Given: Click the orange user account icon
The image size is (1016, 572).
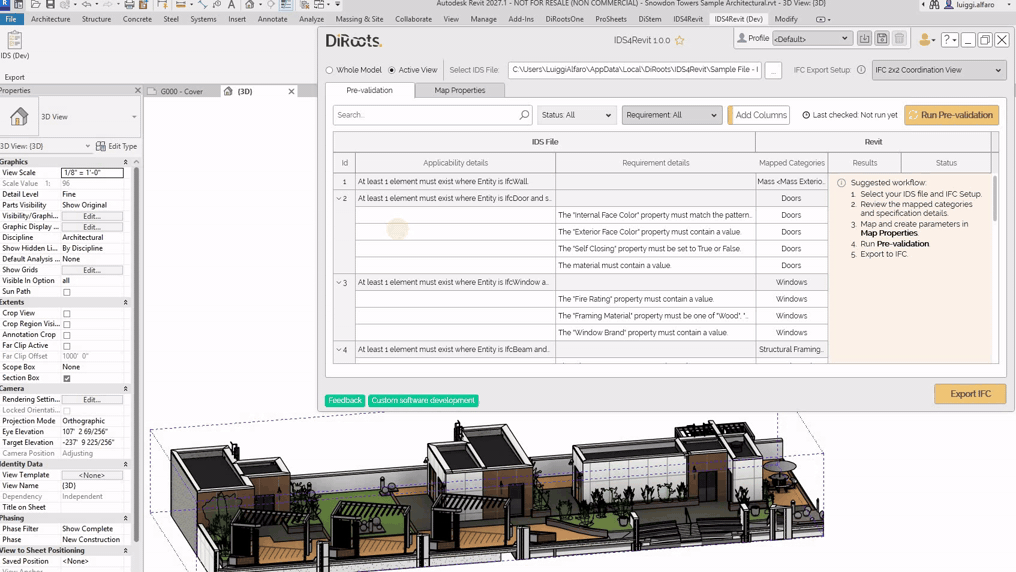Looking at the screenshot, I should tap(926, 40).
